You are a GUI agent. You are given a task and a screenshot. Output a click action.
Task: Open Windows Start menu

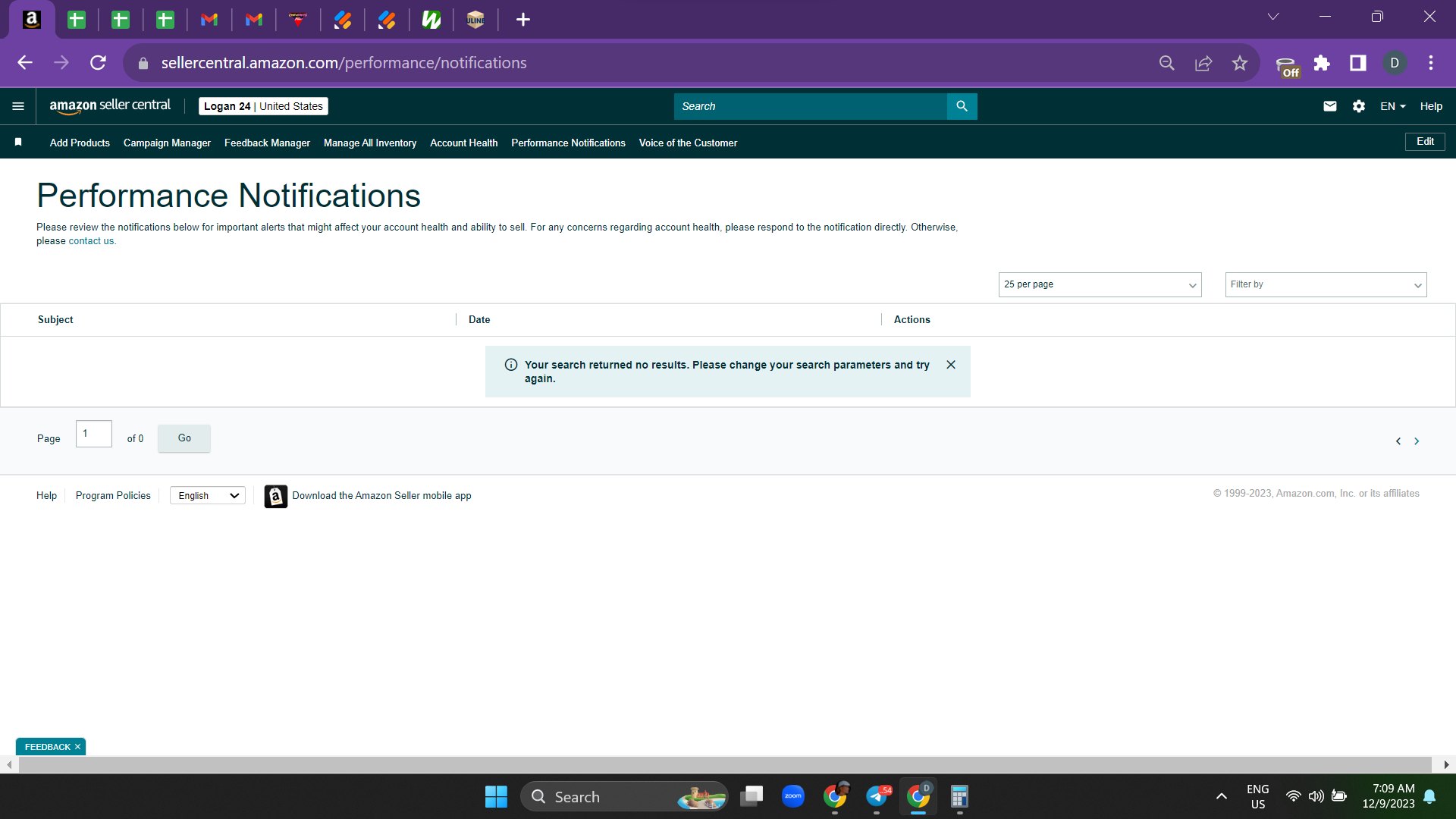496,797
